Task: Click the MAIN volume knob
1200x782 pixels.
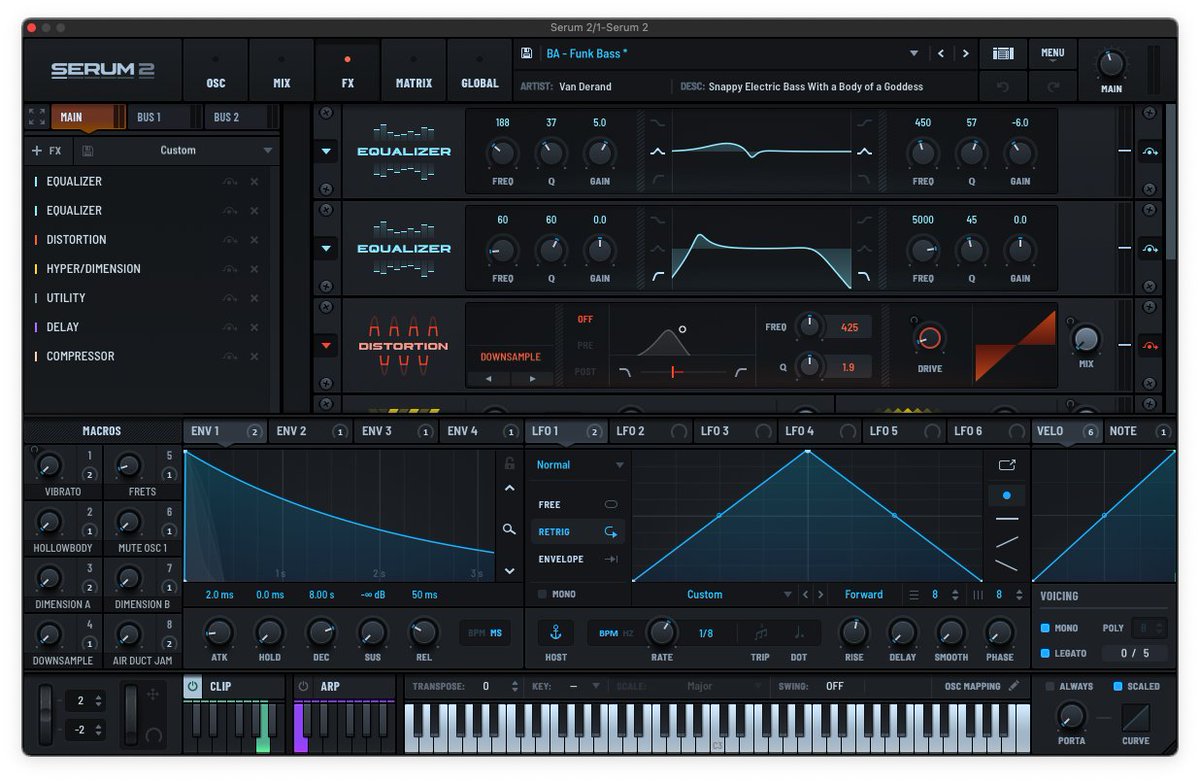Action: (x=1112, y=64)
